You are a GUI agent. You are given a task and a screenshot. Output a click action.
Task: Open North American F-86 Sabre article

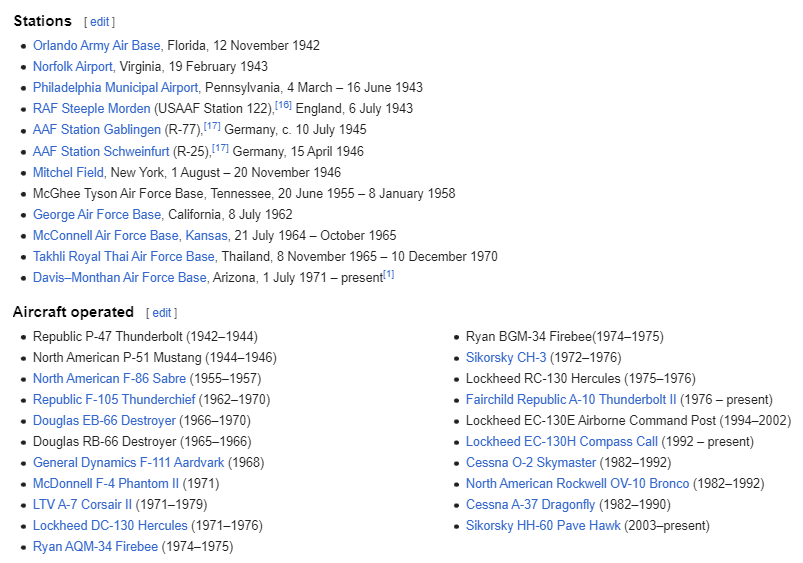tap(109, 379)
